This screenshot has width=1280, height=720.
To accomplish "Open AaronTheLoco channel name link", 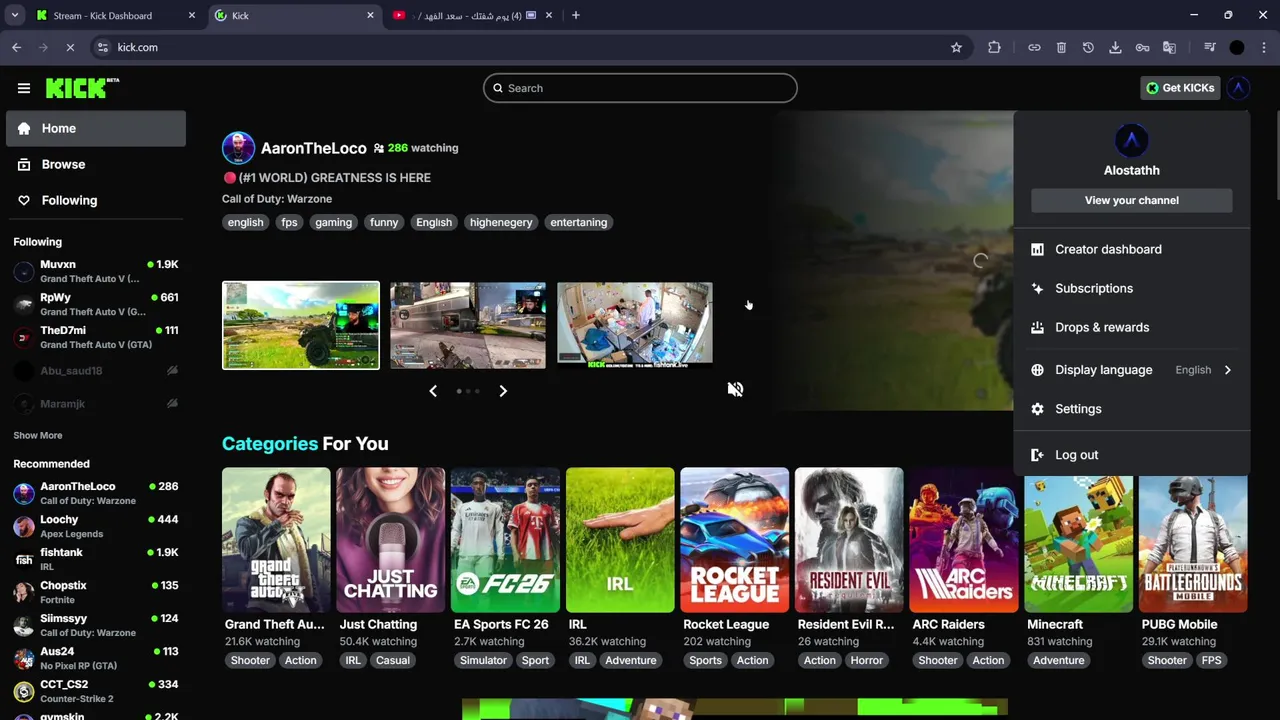I will pyautogui.click(x=313, y=148).
